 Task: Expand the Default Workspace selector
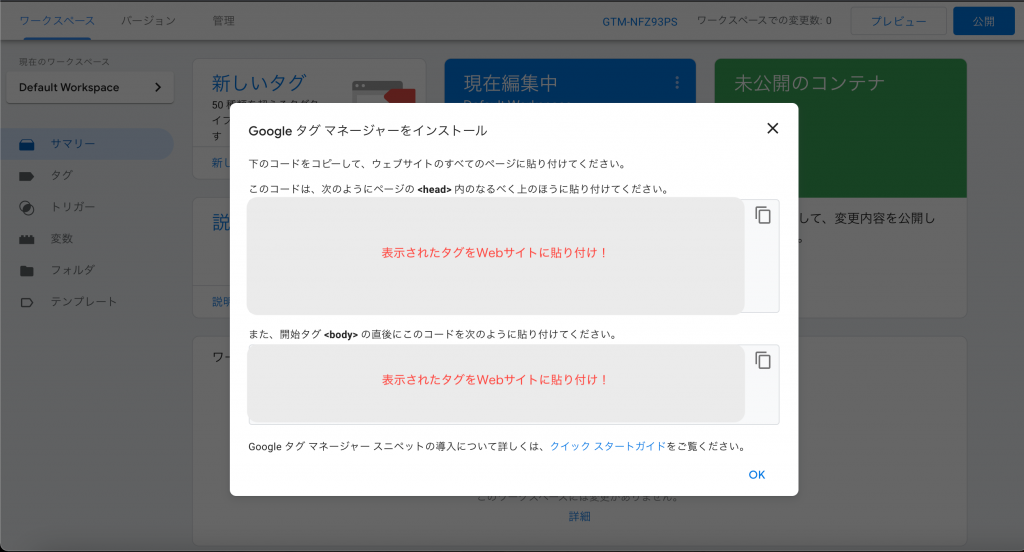coord(90,88)
